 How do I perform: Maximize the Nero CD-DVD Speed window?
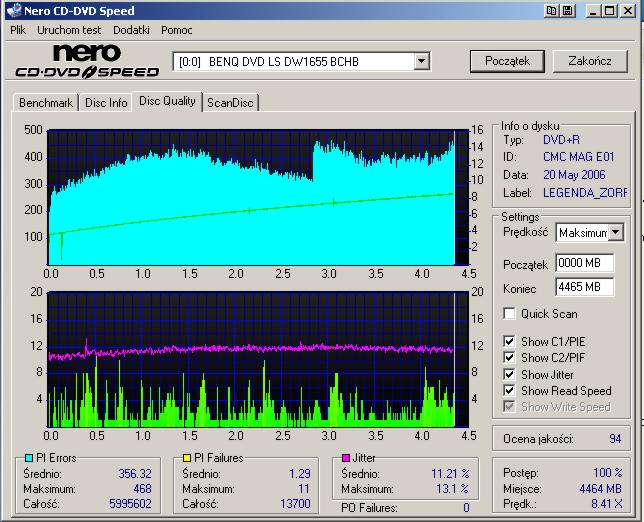coord(610,11)
